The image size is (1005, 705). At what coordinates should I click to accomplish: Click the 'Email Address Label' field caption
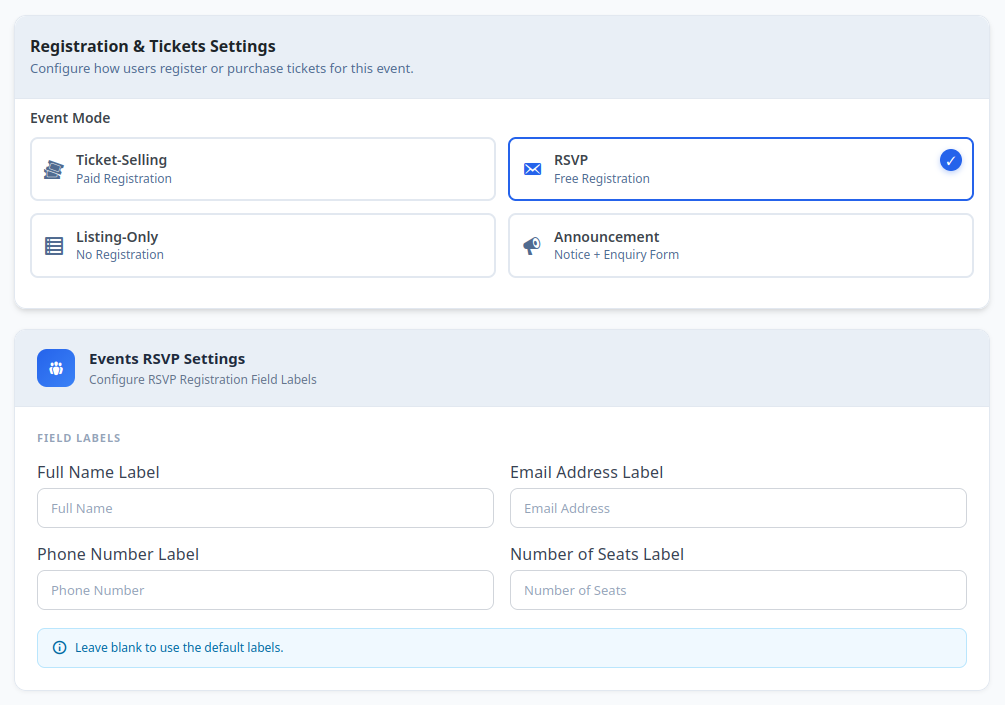(586, 472)
